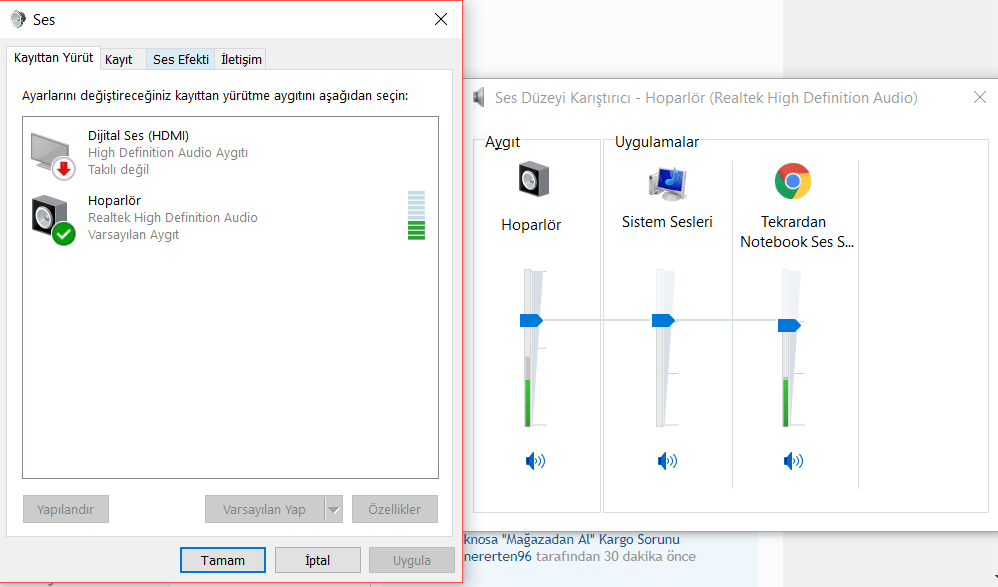Select the Hoparlör device icon in Ses list

tap(53, 220)
